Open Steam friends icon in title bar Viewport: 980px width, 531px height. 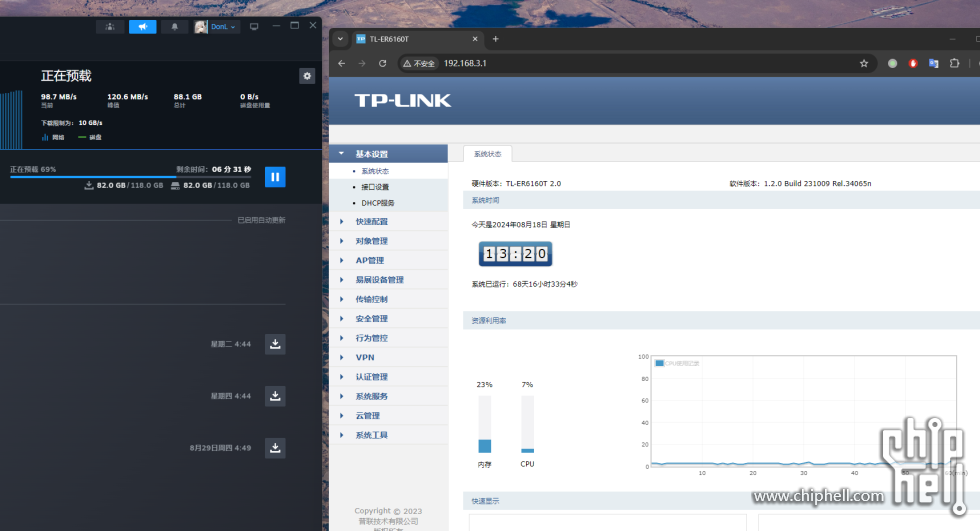[x=110, y=27]
